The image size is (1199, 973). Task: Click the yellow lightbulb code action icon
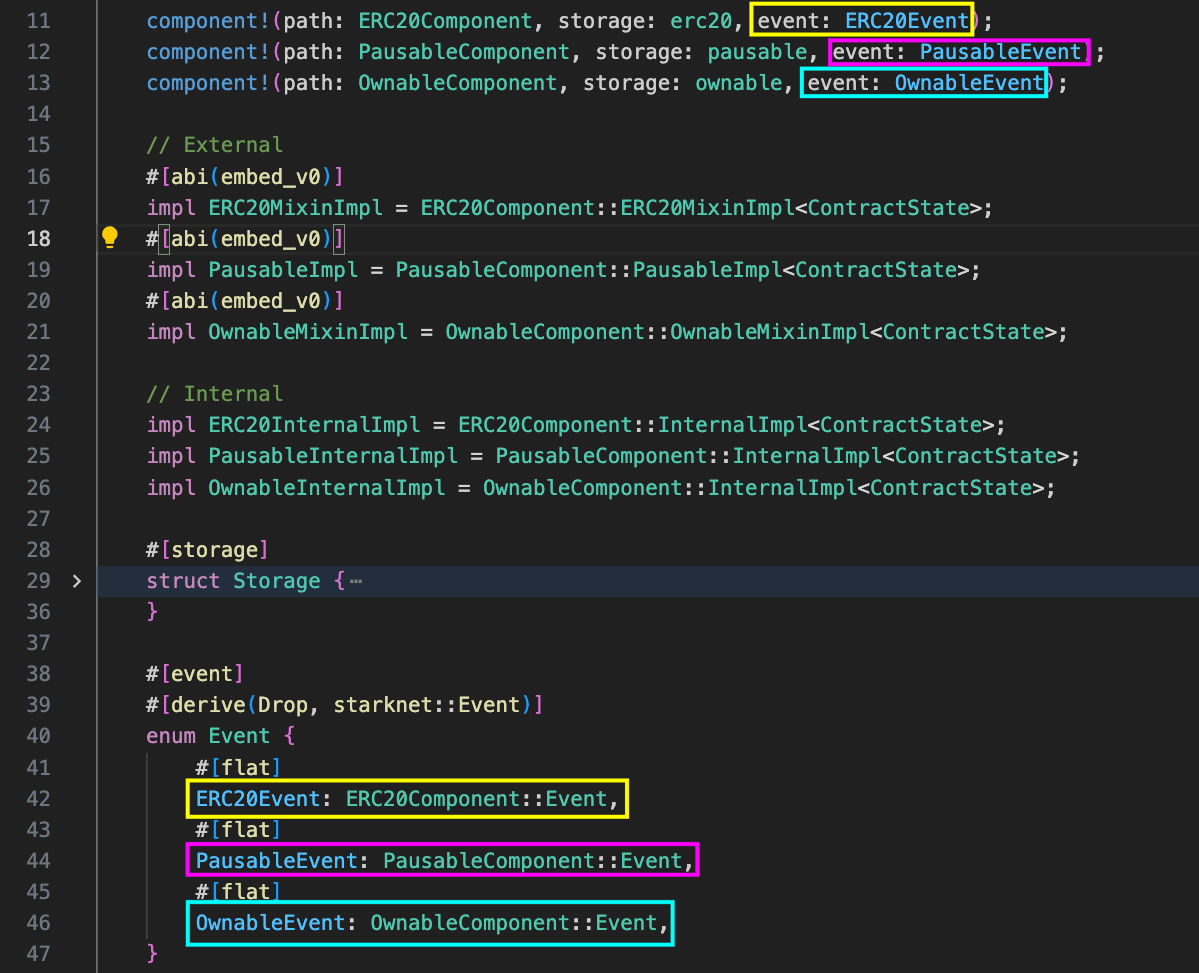pos(110,237)
